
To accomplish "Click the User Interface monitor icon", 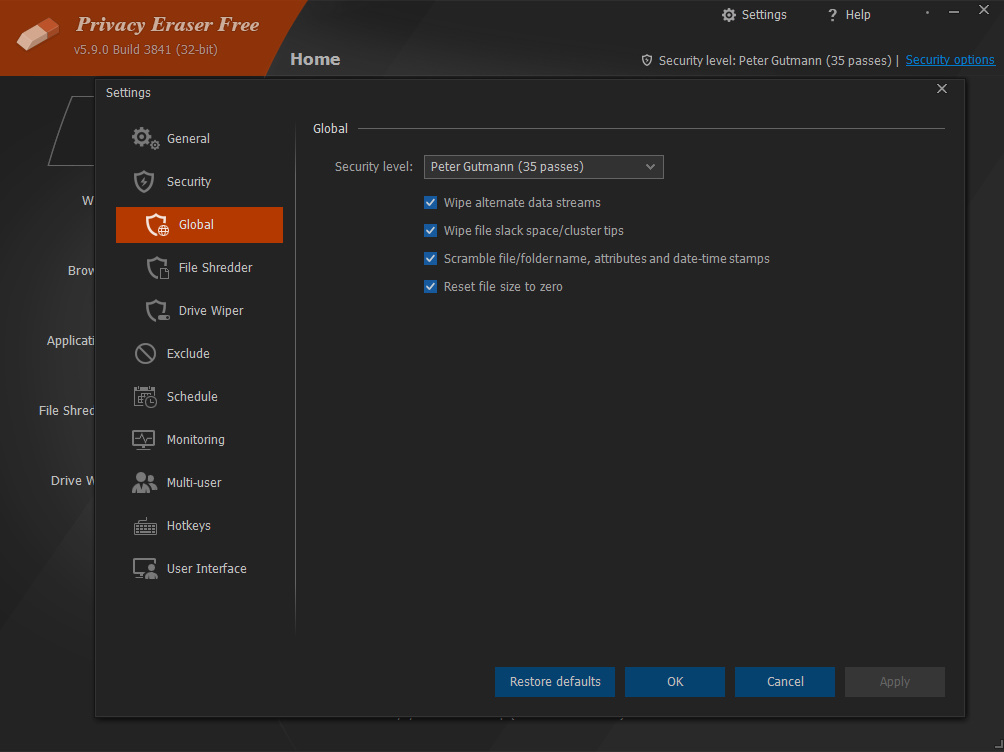I will coord(145,569).
